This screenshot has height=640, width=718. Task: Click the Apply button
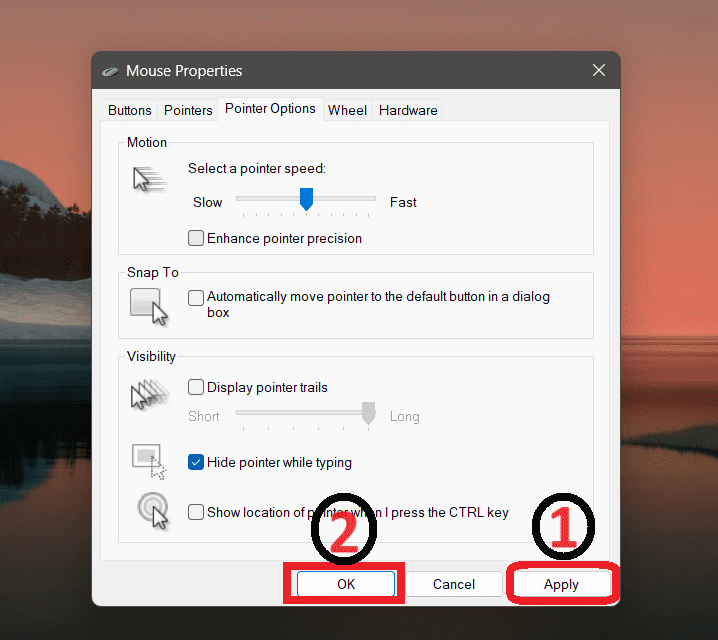click(x=561, y=584)
